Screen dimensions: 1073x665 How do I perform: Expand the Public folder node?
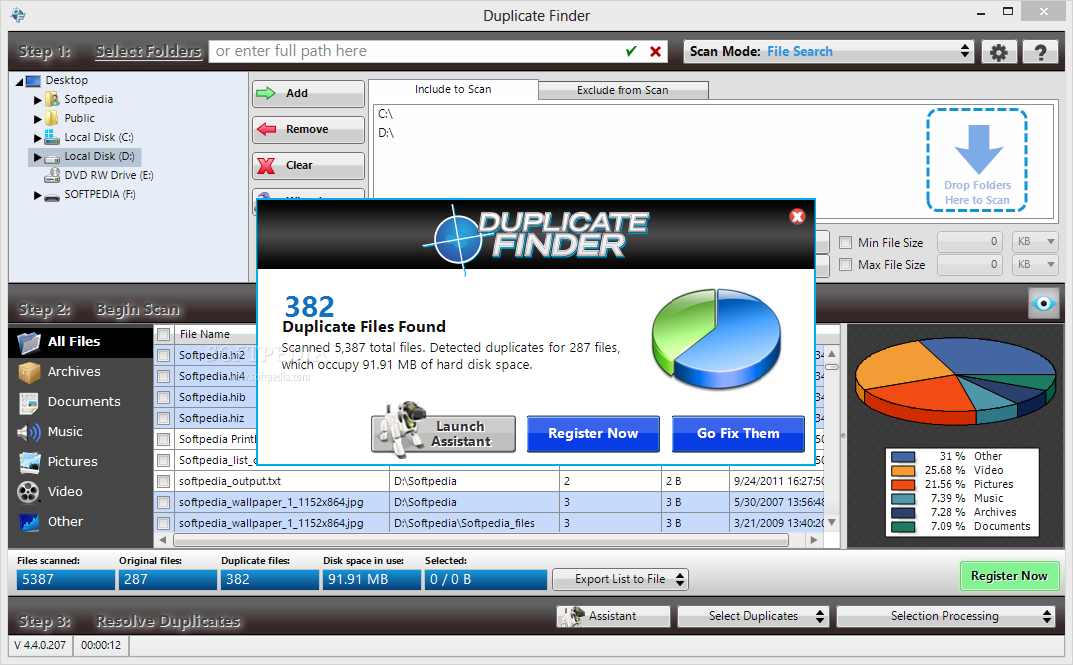(38, 119)
